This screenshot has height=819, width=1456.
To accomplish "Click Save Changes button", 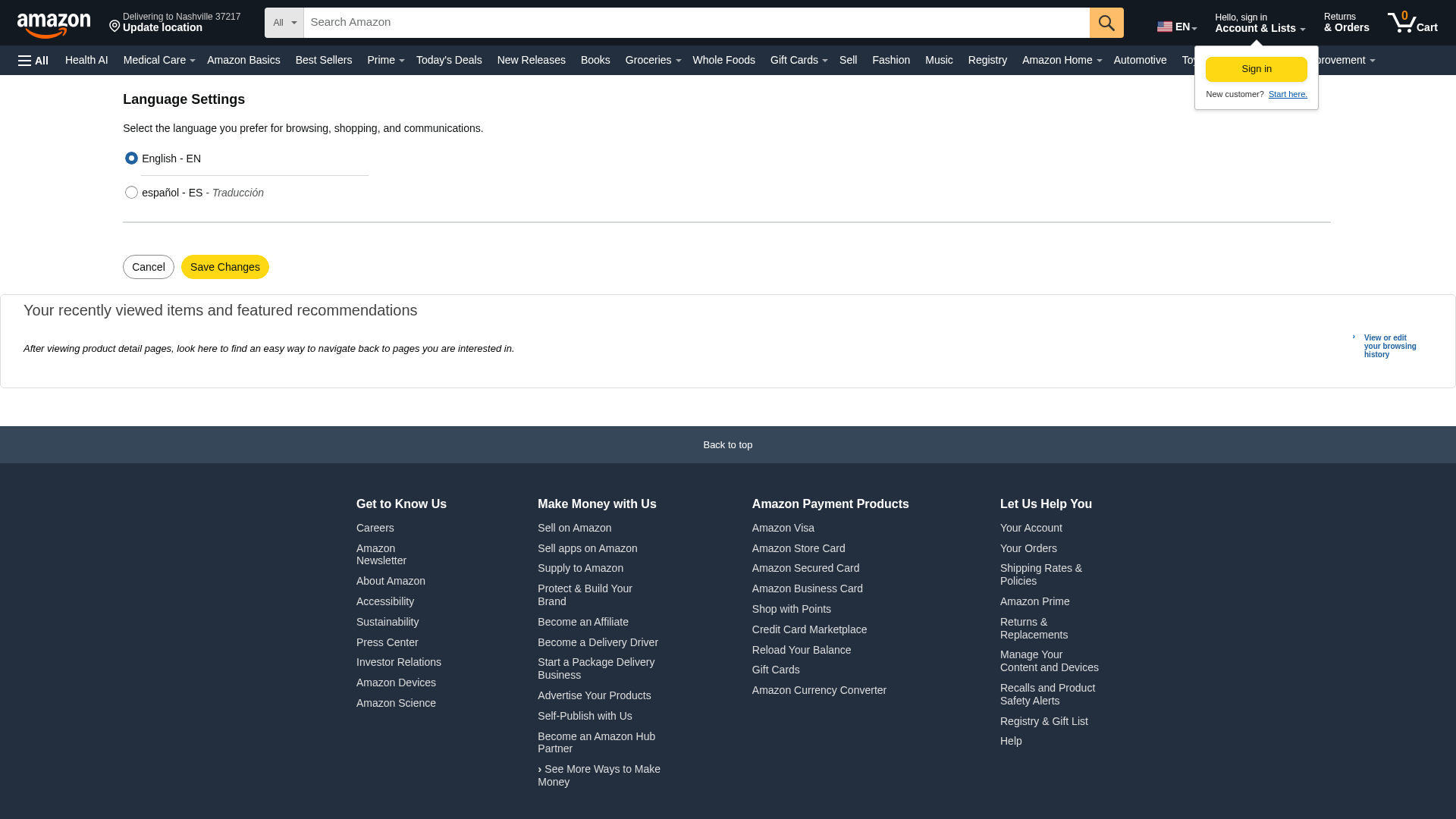I will [x=225, y=267].
